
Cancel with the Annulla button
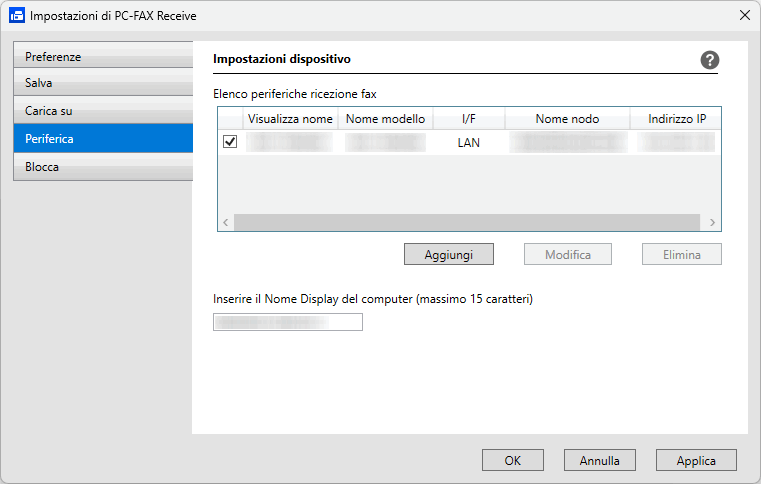click(x=599, y=461)
